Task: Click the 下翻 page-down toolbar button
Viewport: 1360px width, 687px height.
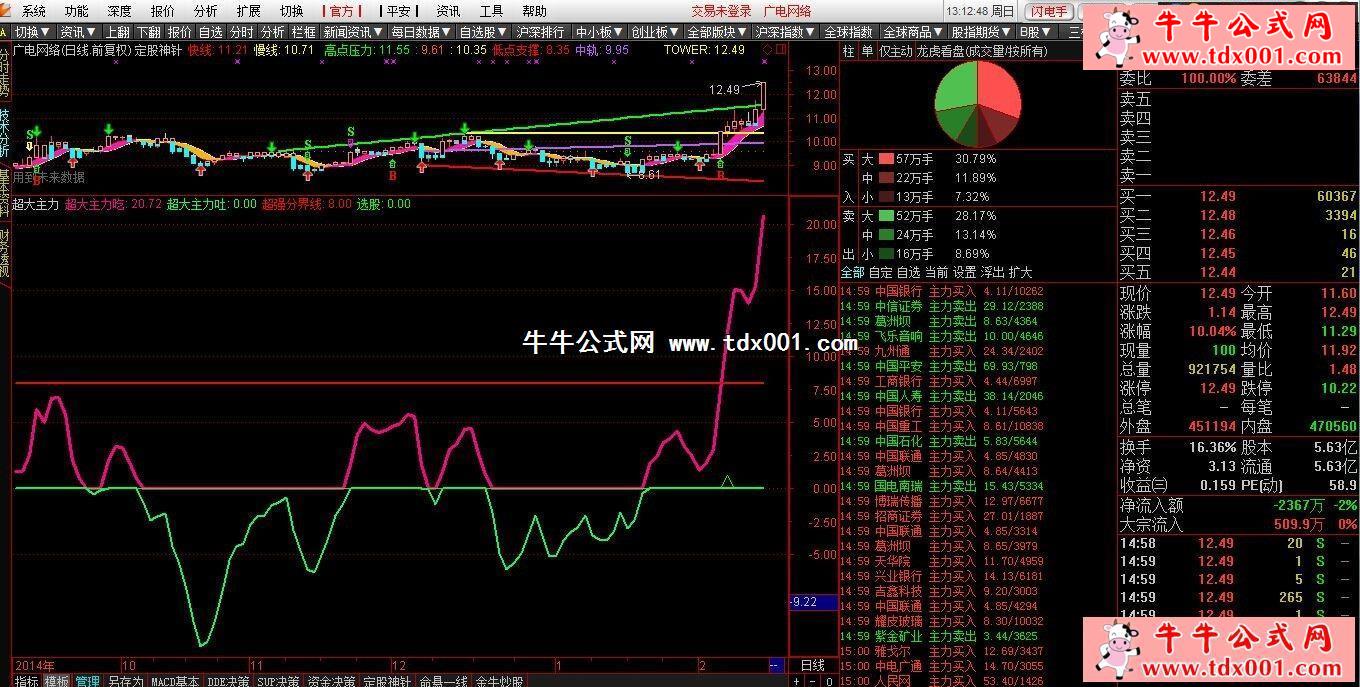Action: (x=148, y=32)
